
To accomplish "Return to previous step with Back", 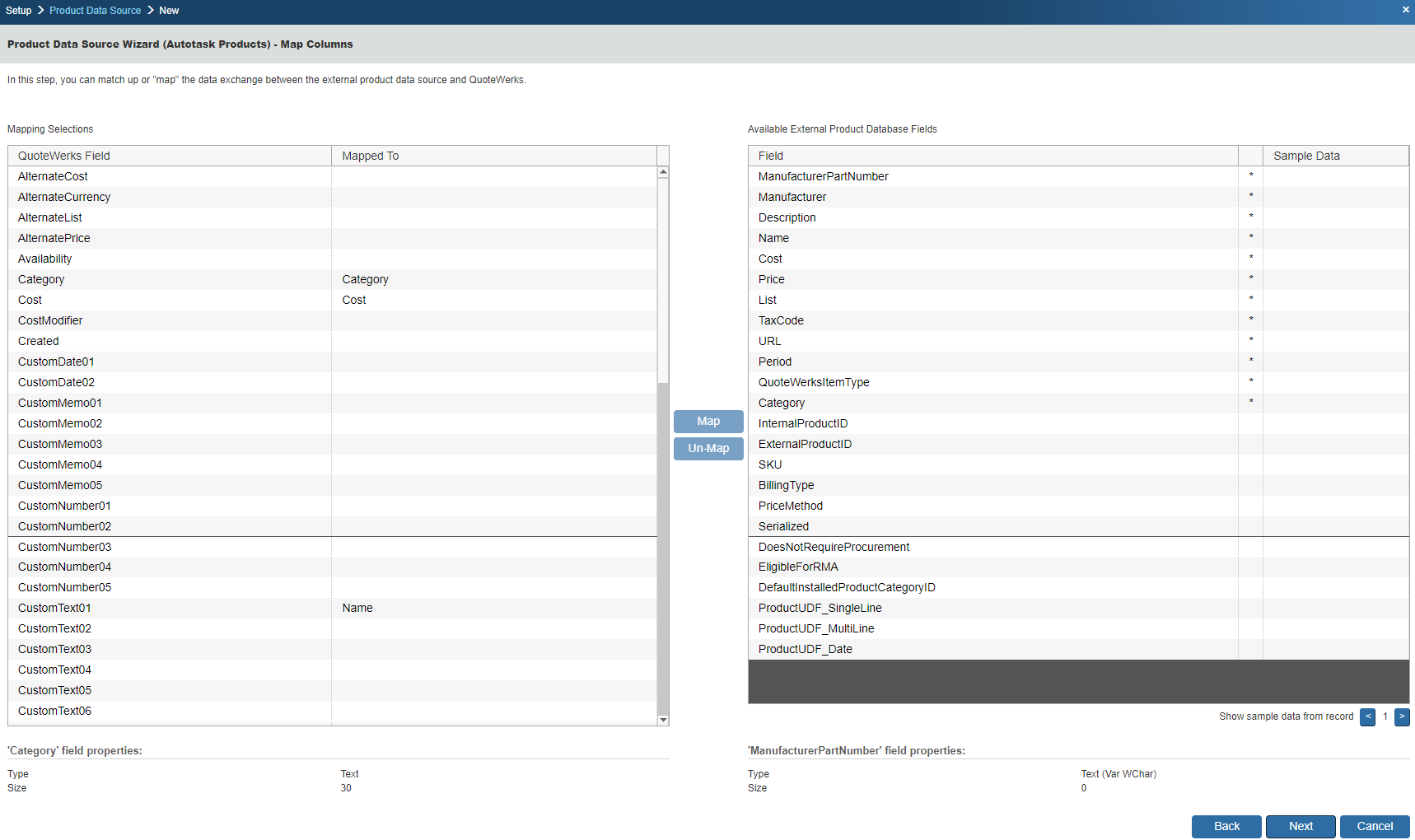I will (1226, 826).
